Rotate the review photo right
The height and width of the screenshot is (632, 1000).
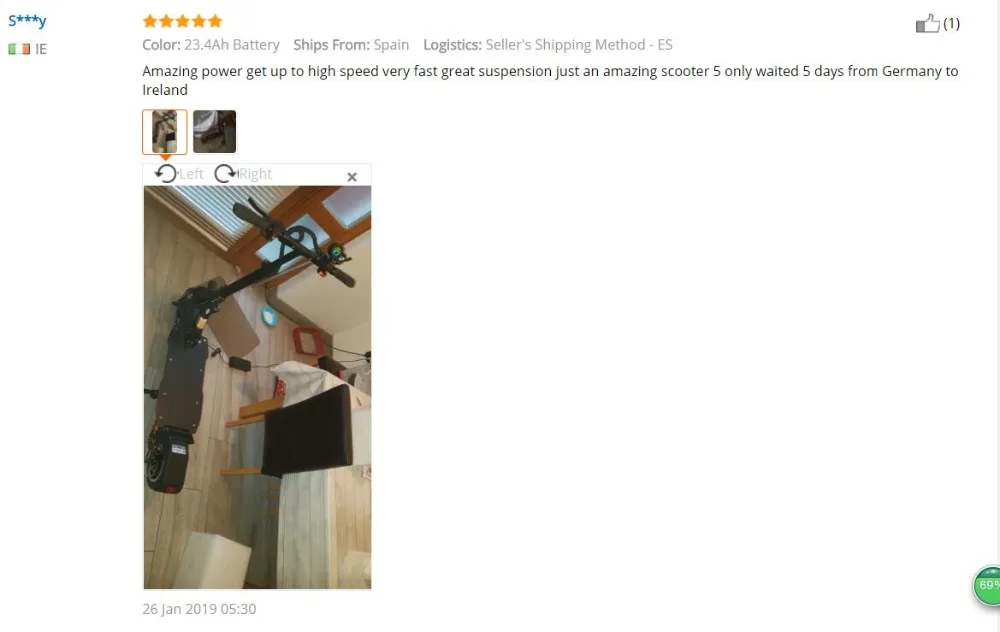(224, 173)
